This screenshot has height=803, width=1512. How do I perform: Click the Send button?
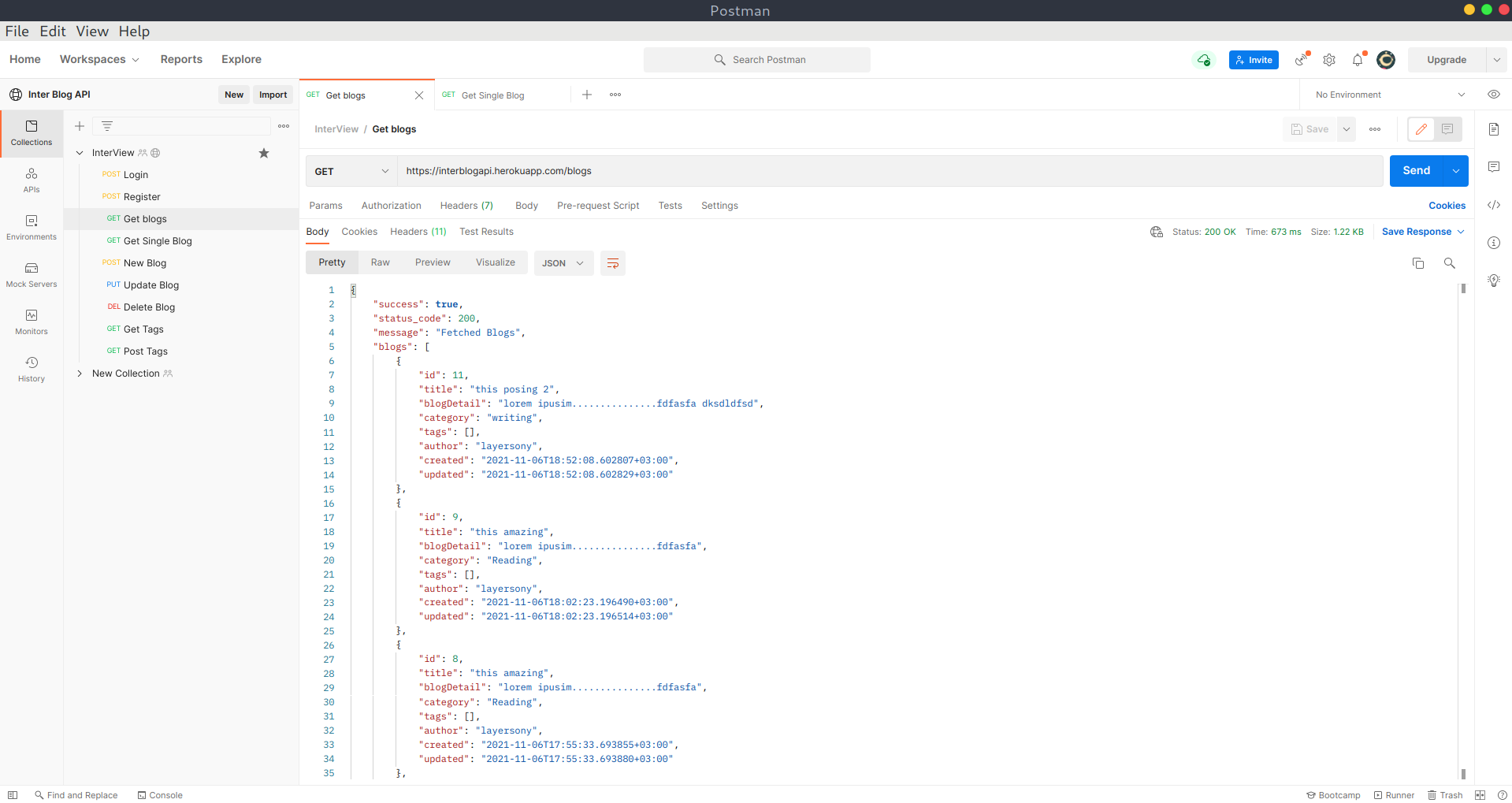coord(1416,171)
